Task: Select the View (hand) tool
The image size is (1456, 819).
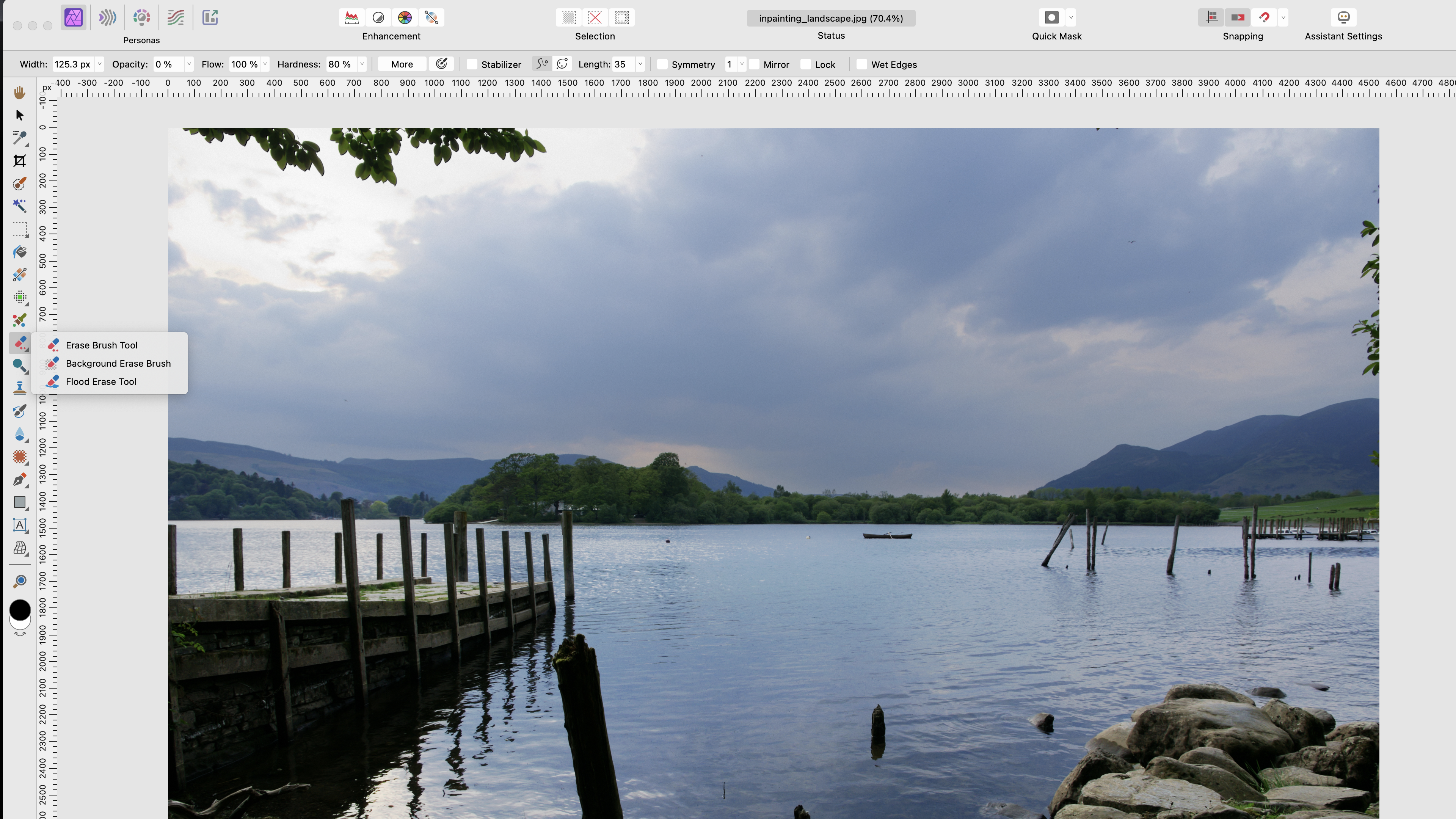Action: click(20, 92)
